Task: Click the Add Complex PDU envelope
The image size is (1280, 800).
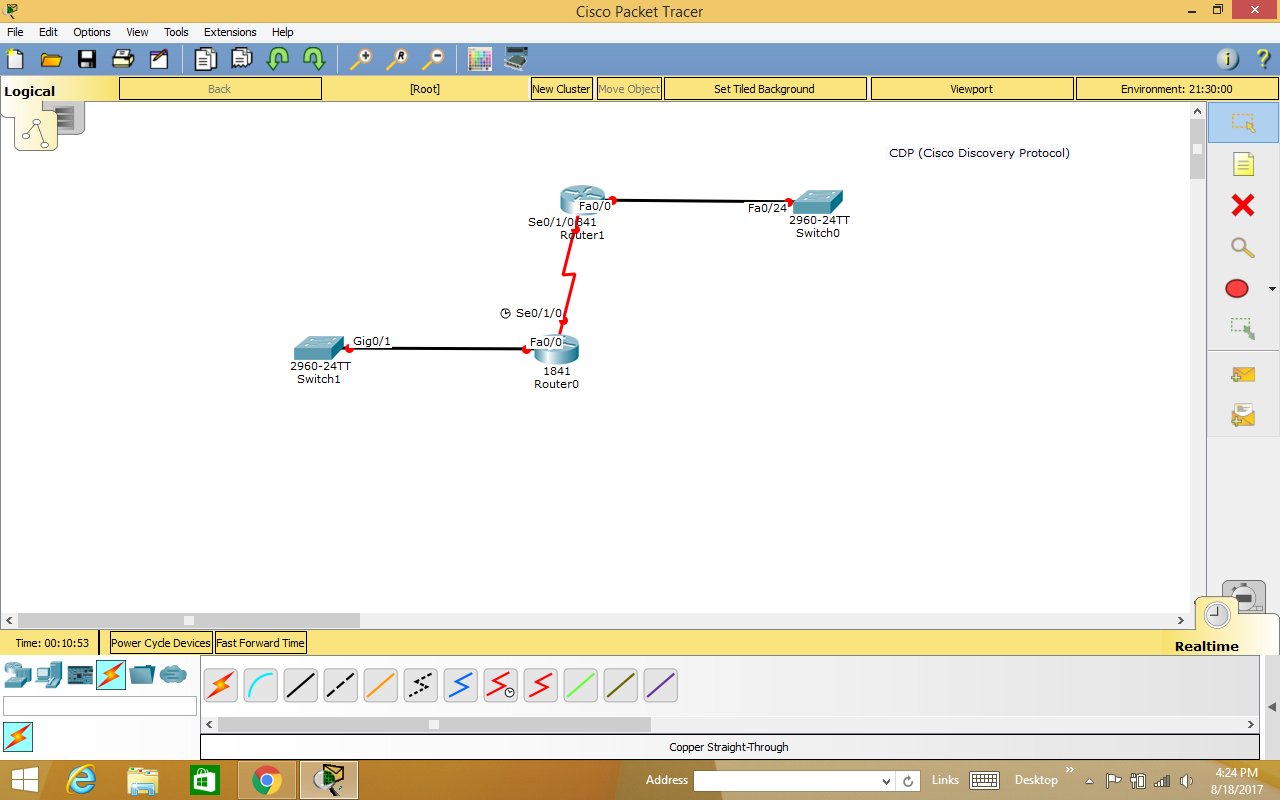Action: click(1243, 415)
